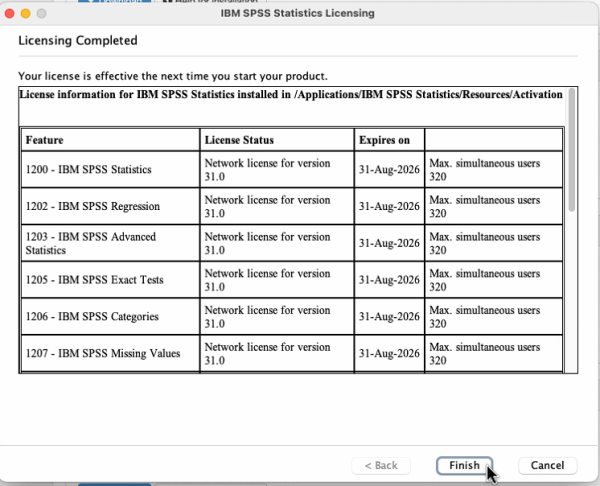The width and height of the screenshot is (600, 486).
Task: Close the licensing window via red button
Action: click(10, 14)
